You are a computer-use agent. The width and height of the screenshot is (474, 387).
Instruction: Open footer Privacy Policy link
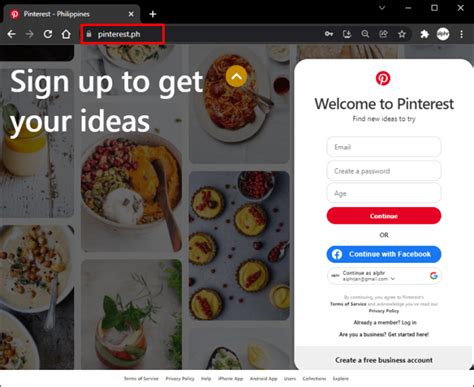click(x=180, y=379)
